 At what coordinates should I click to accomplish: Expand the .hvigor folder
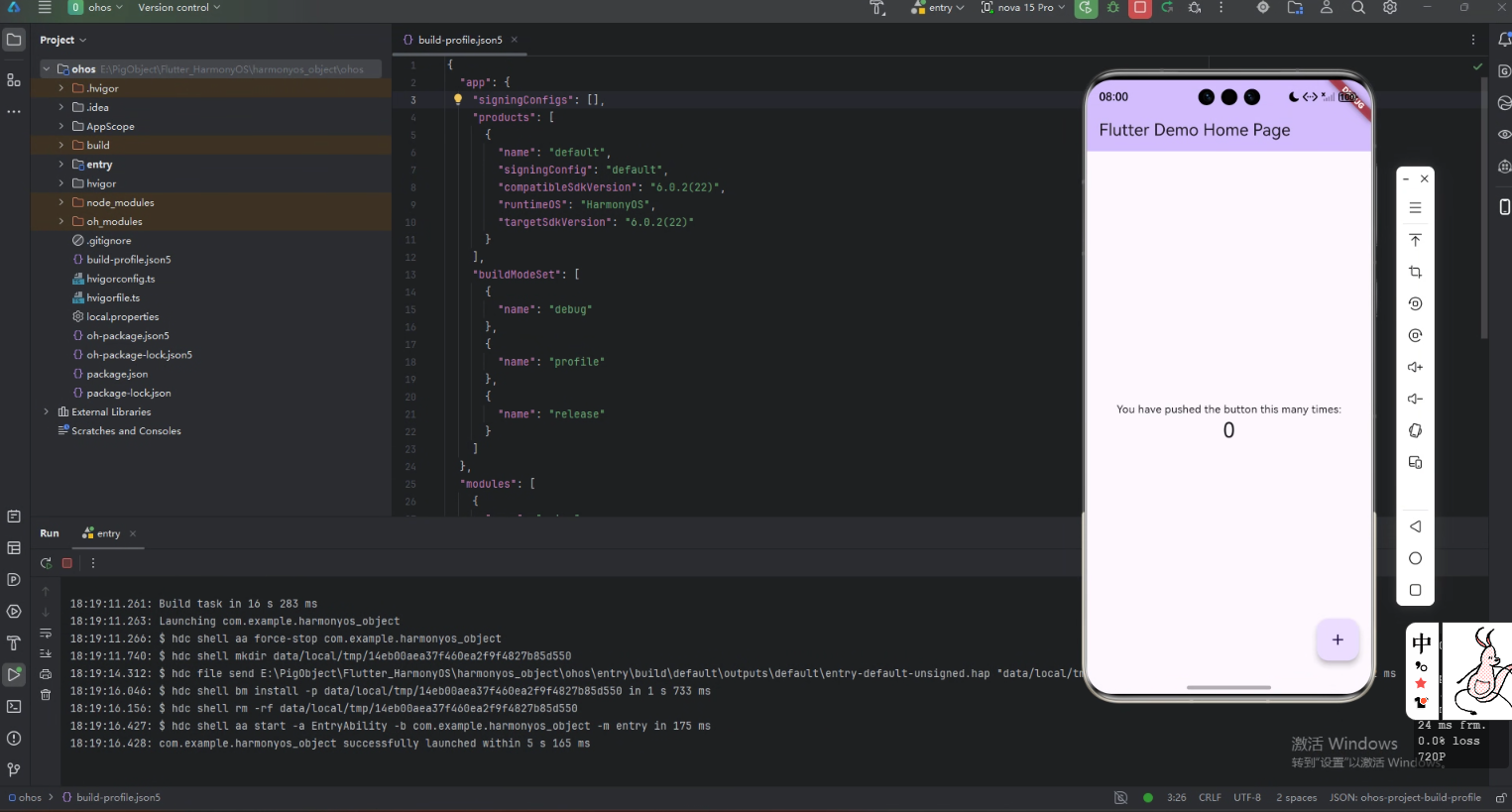click(61, 88)
